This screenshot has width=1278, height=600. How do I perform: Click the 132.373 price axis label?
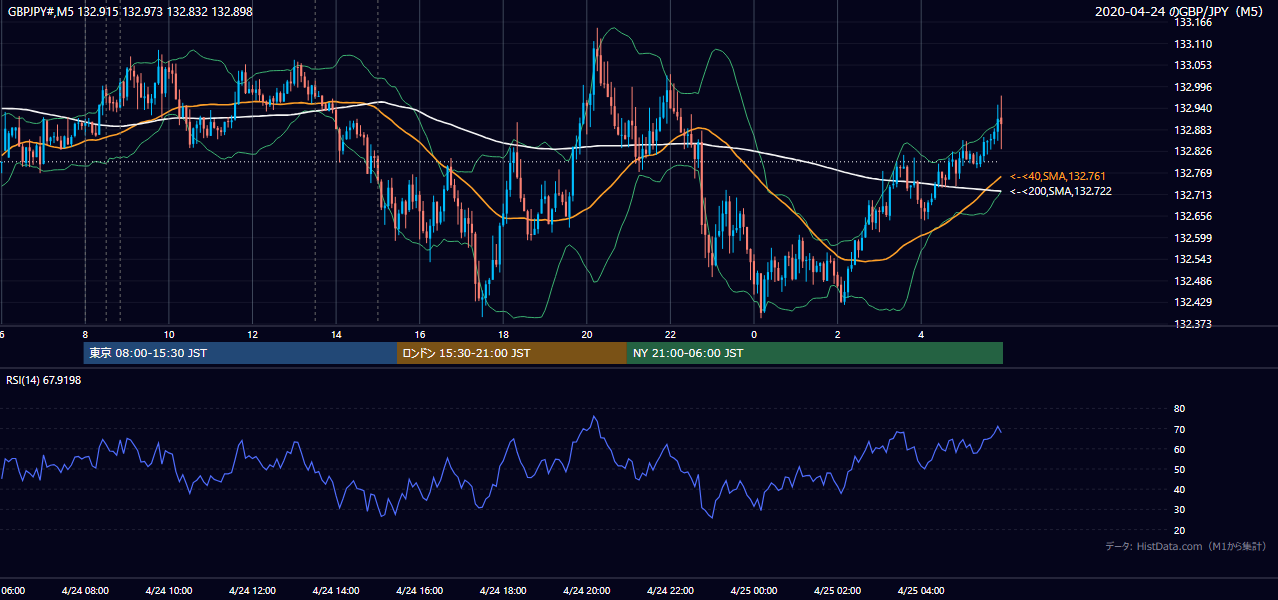click(1193, 324)
